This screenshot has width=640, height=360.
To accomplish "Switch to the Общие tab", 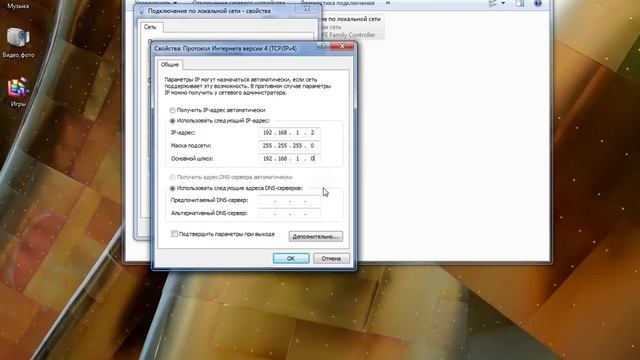I will 169,64.
